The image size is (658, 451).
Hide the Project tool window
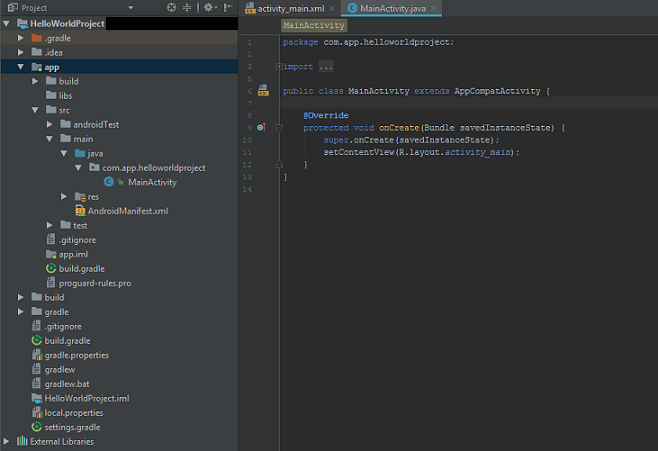coord(228,7)
